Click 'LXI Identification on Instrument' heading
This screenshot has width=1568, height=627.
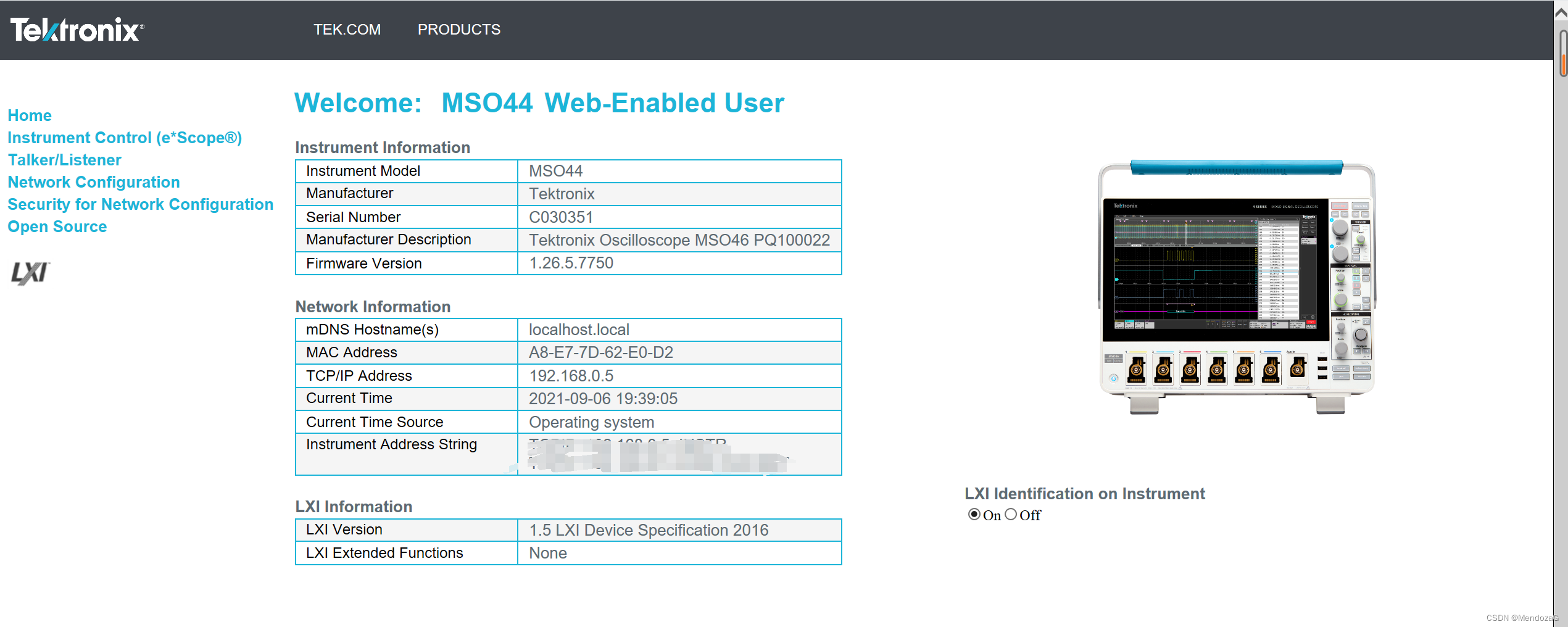pyautogui.click(x=1084, y=494)
